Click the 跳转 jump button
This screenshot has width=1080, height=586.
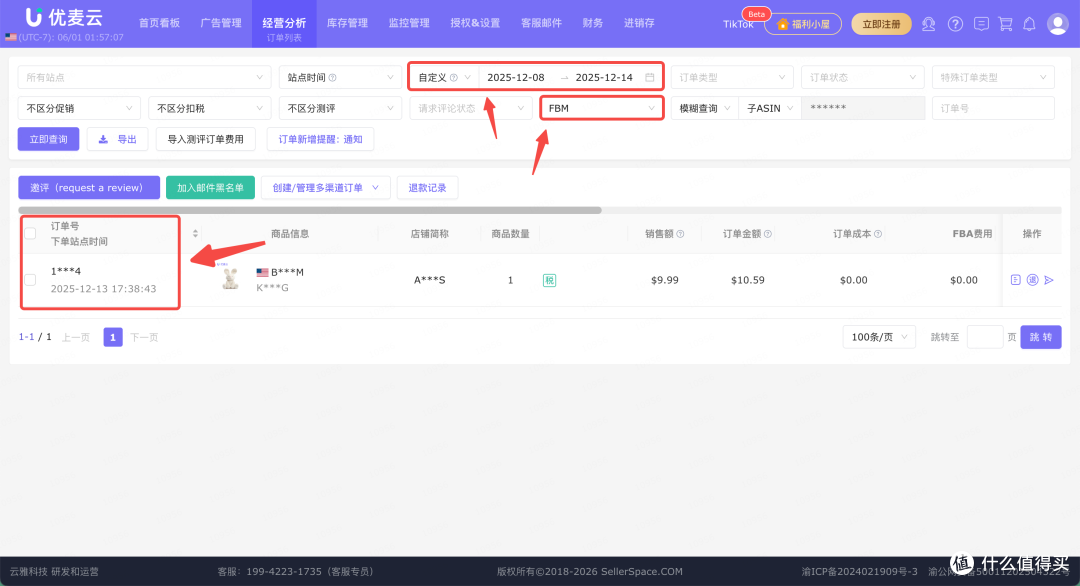point(1041,337)
